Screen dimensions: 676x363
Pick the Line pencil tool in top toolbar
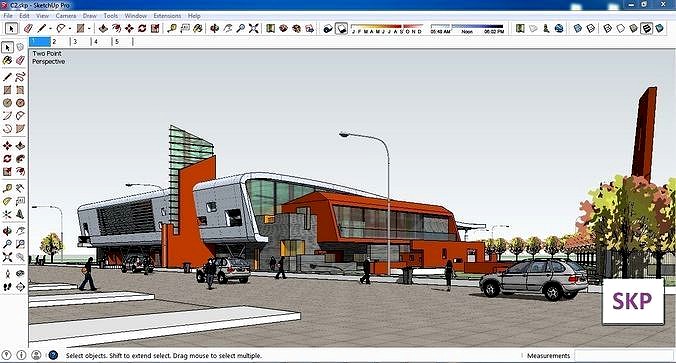click(x=41, y=28)
